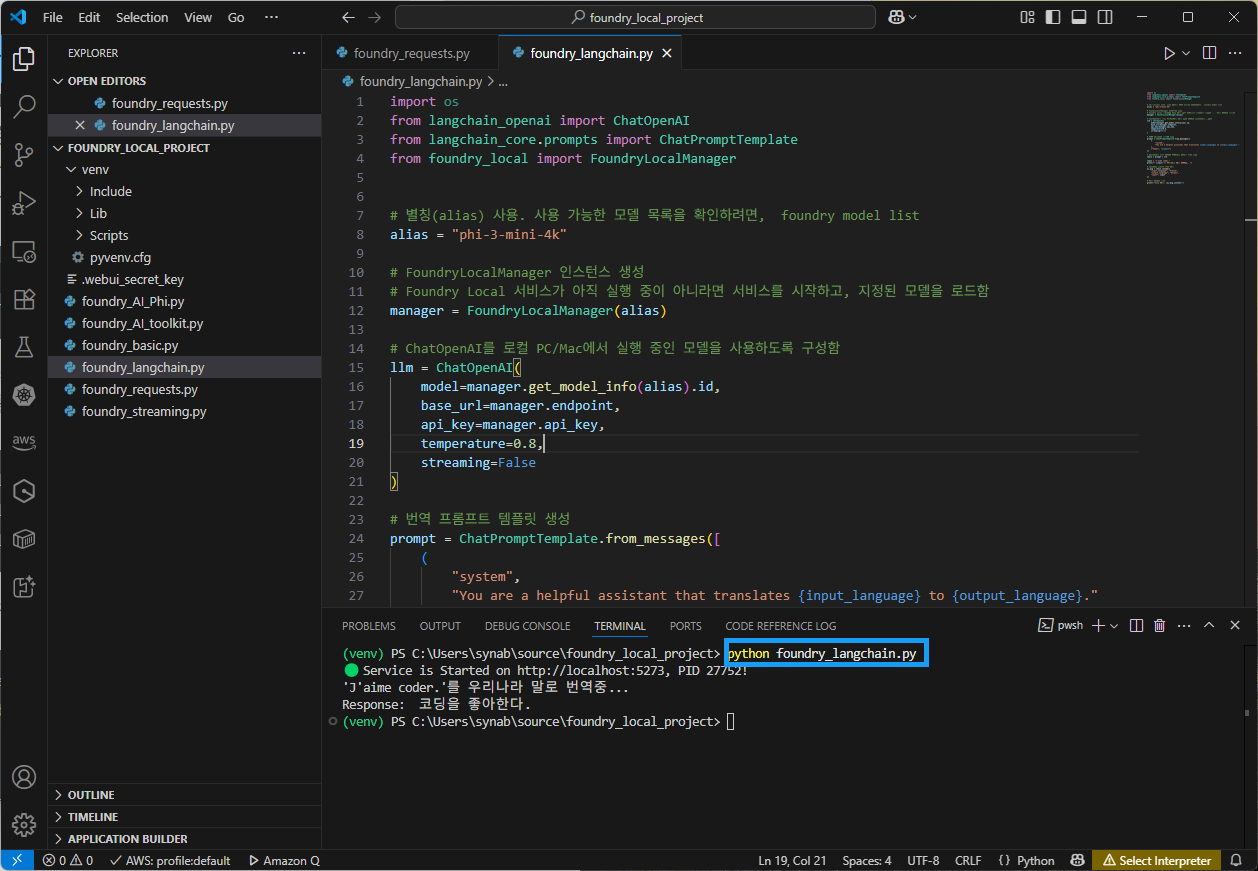1258x871 pixels.
Task: Switch to the DEBUG CONSOLE tab
Action: coord(527,626)
